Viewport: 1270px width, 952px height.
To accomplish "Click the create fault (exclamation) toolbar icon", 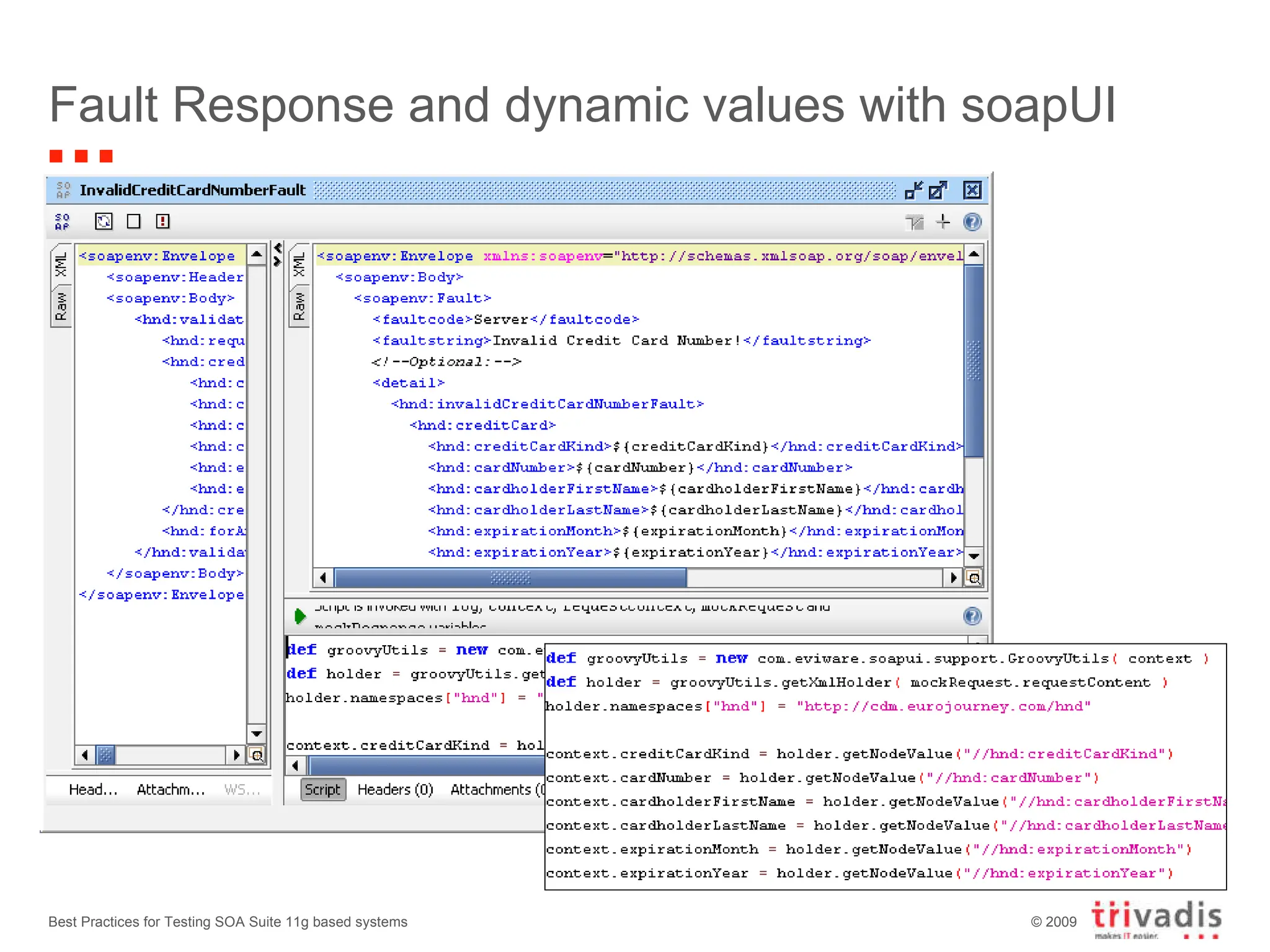I will pos(163,221).
